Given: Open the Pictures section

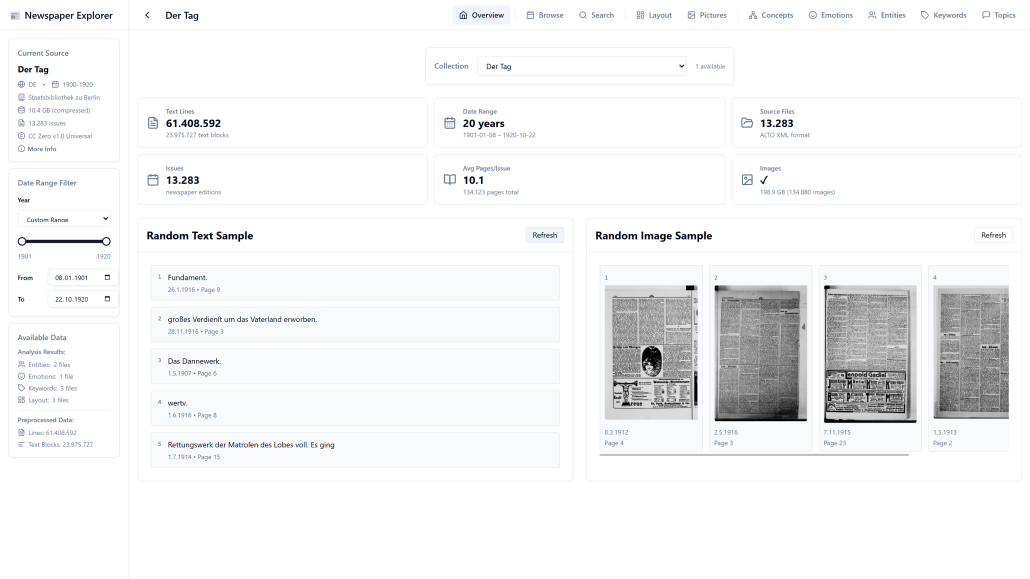Looking at the screenshot, I should 708,15.
